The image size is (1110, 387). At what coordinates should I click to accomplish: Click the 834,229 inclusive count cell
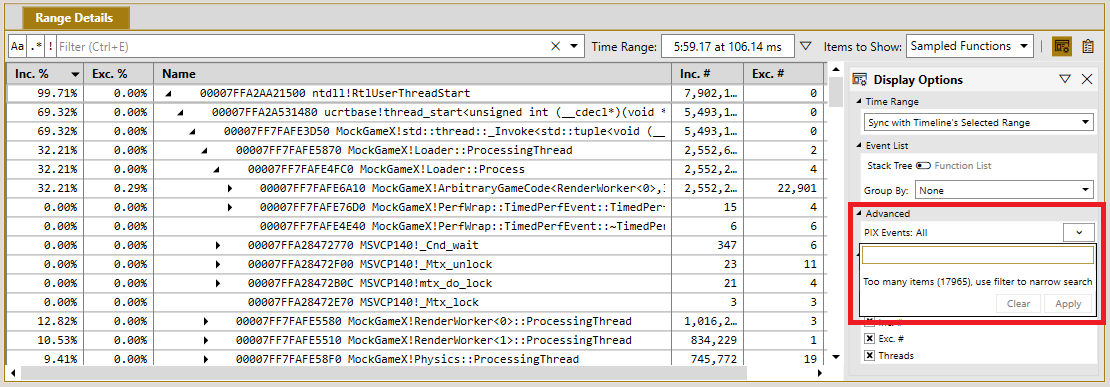tap(707, 340)
